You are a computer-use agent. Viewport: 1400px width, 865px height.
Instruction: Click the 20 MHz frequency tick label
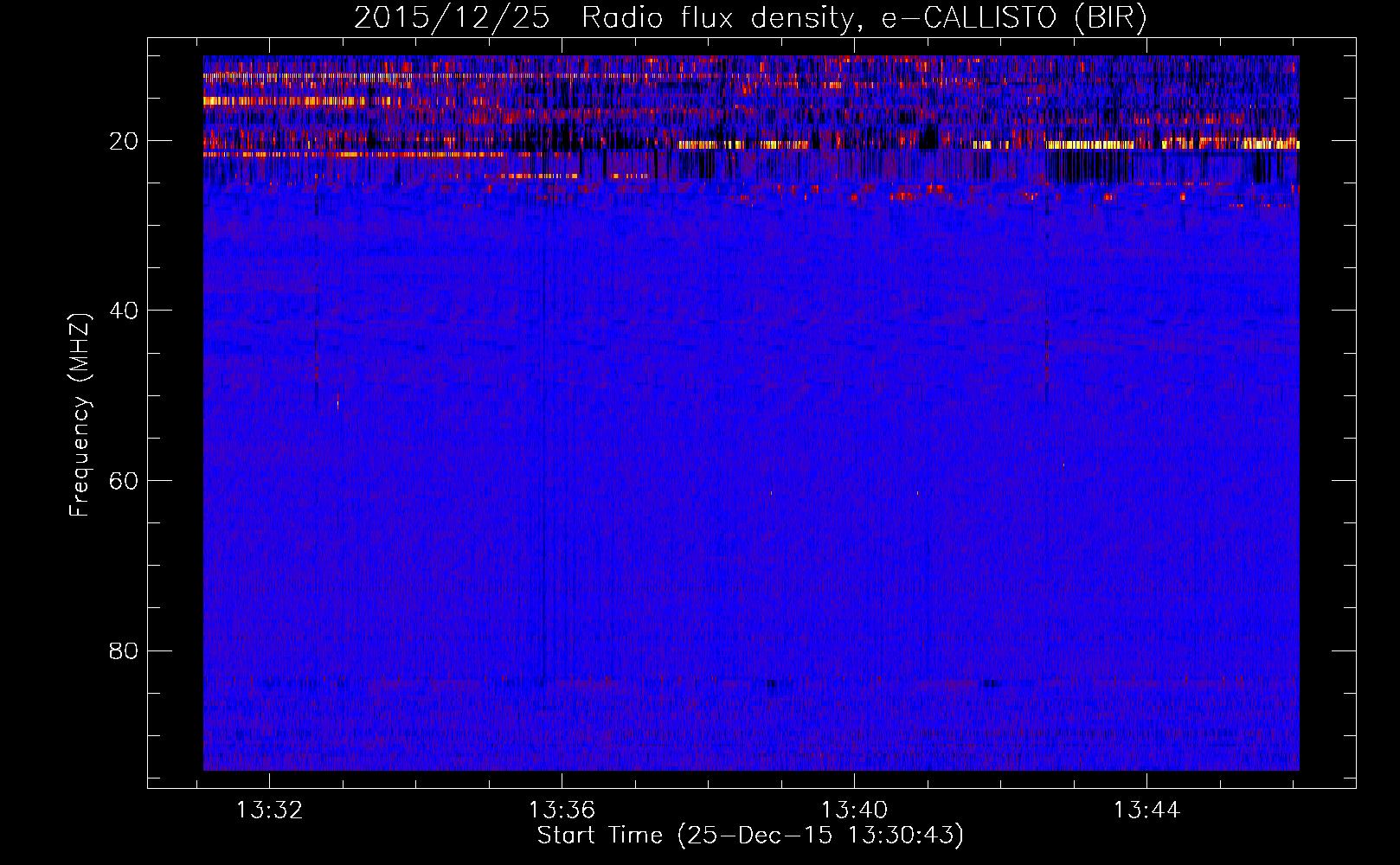[x=125, y=141]
